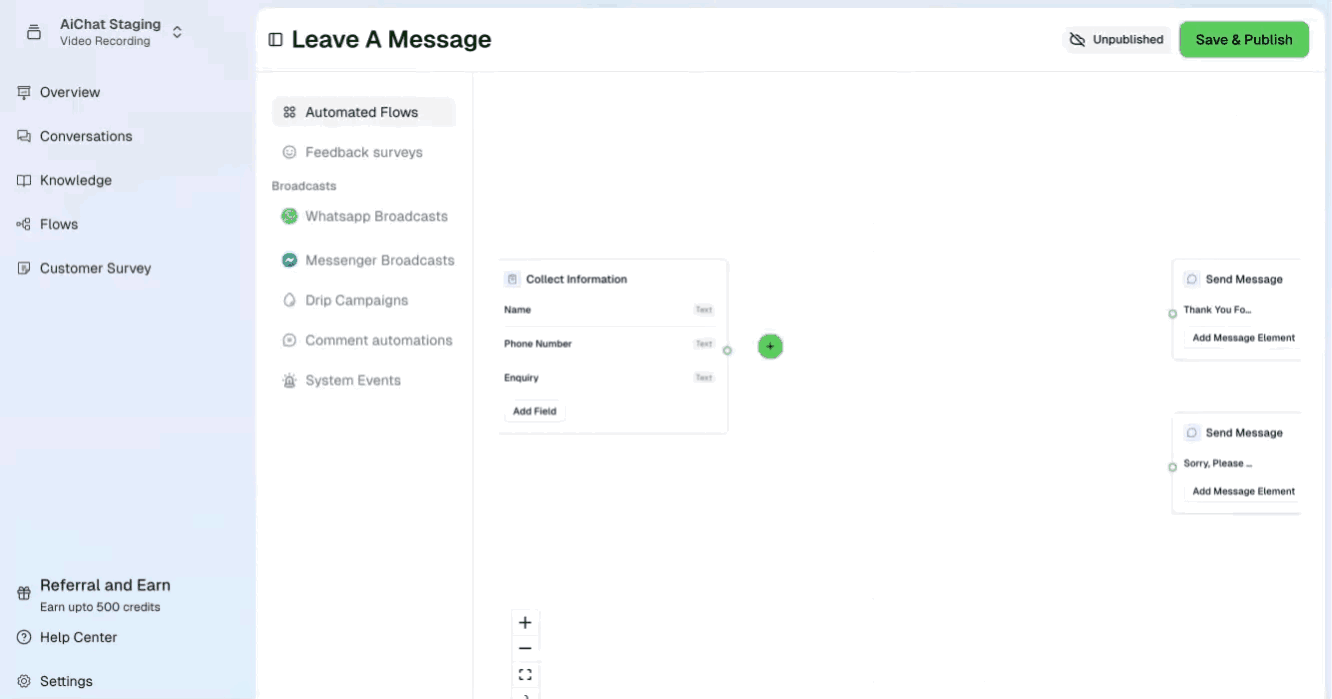The width and height of the screenshot is (1332, 699).
Task: Click Add Message Element under Thank You message
Action: click(x=1243, y=337)
